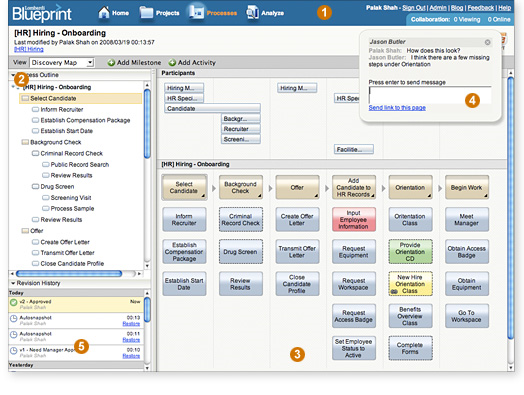Click the chat message input field

tap(430, 95)
